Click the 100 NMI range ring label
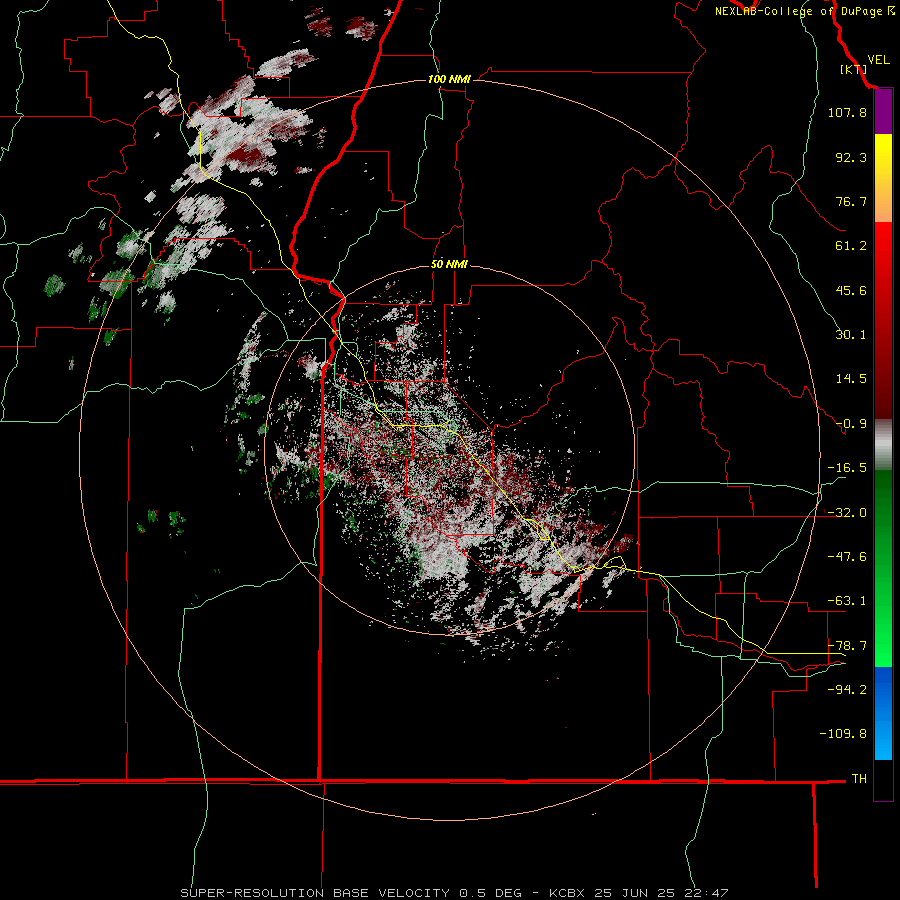This screenshot has height=900, width=900. [449, 79]
